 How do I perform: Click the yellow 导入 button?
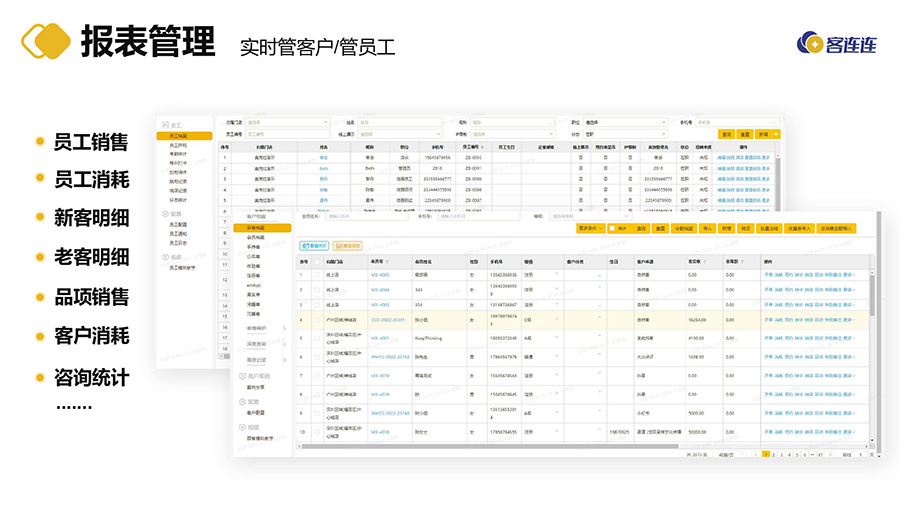tap(707, 228)
